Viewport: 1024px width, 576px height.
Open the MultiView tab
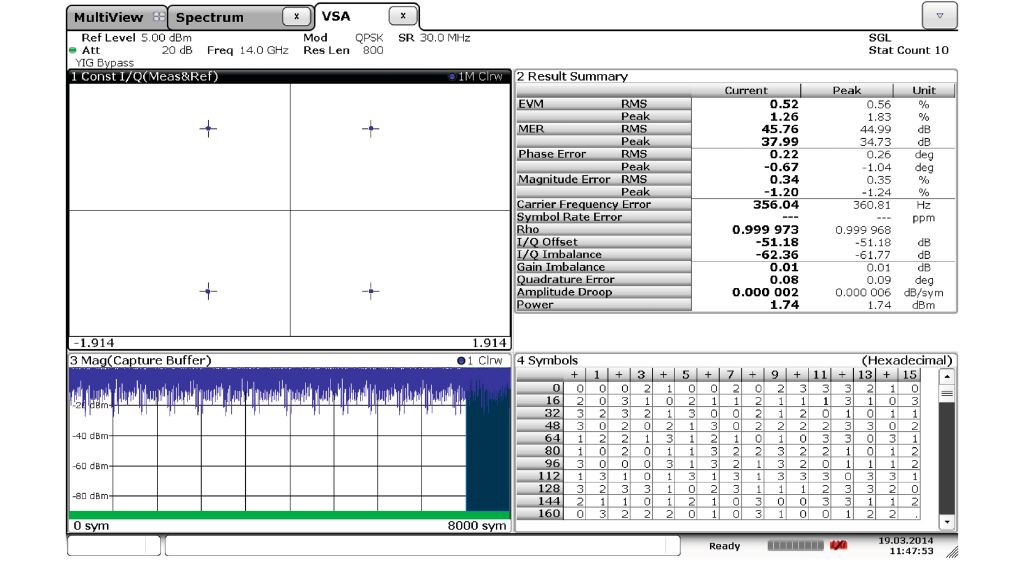coord(108,17)
